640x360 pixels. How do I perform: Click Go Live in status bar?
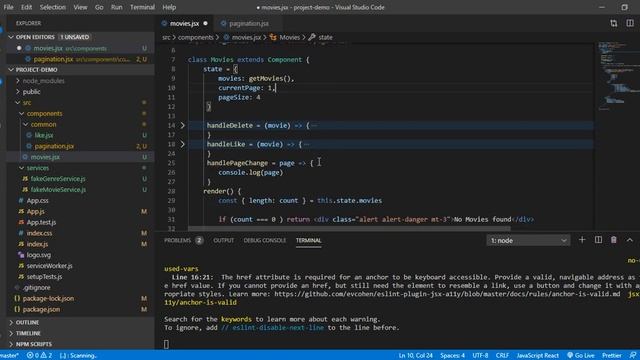[x=581, y=356]
